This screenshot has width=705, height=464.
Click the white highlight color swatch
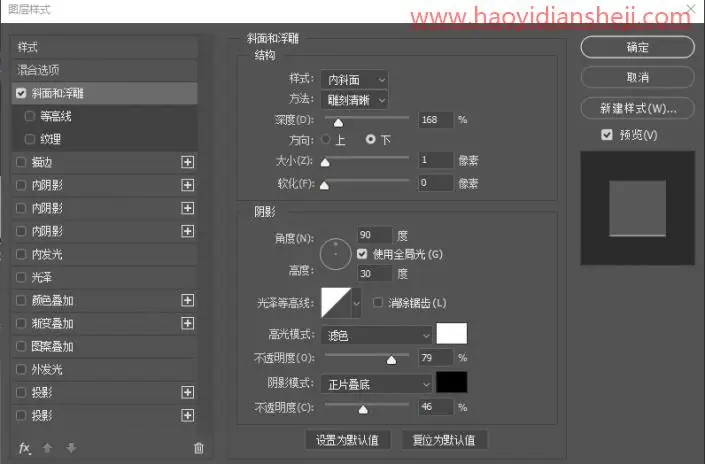coord(452,334)
